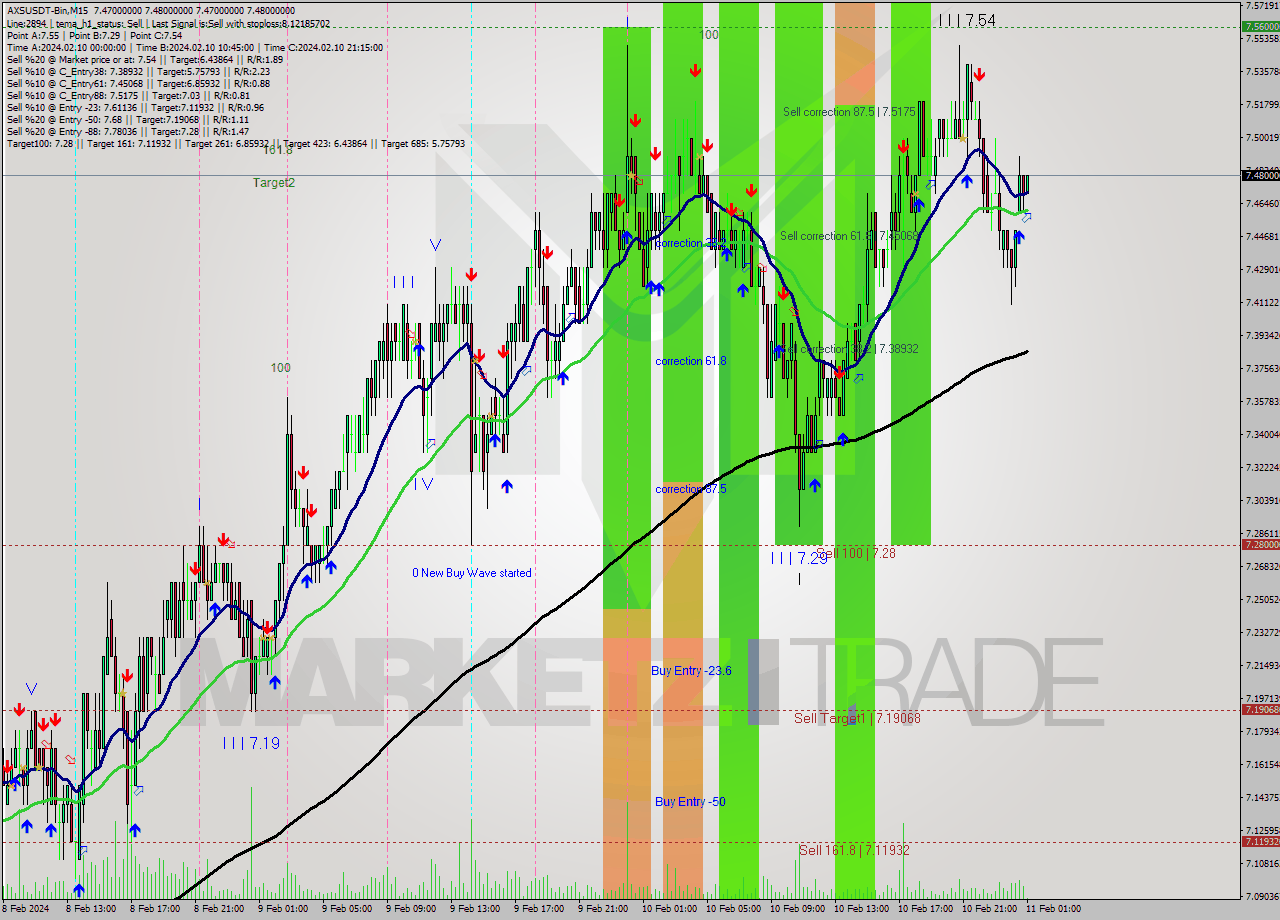Click the 'I I I 7.29' wave label
Screen dimensions: 1280x920
(x=799, y=558)
